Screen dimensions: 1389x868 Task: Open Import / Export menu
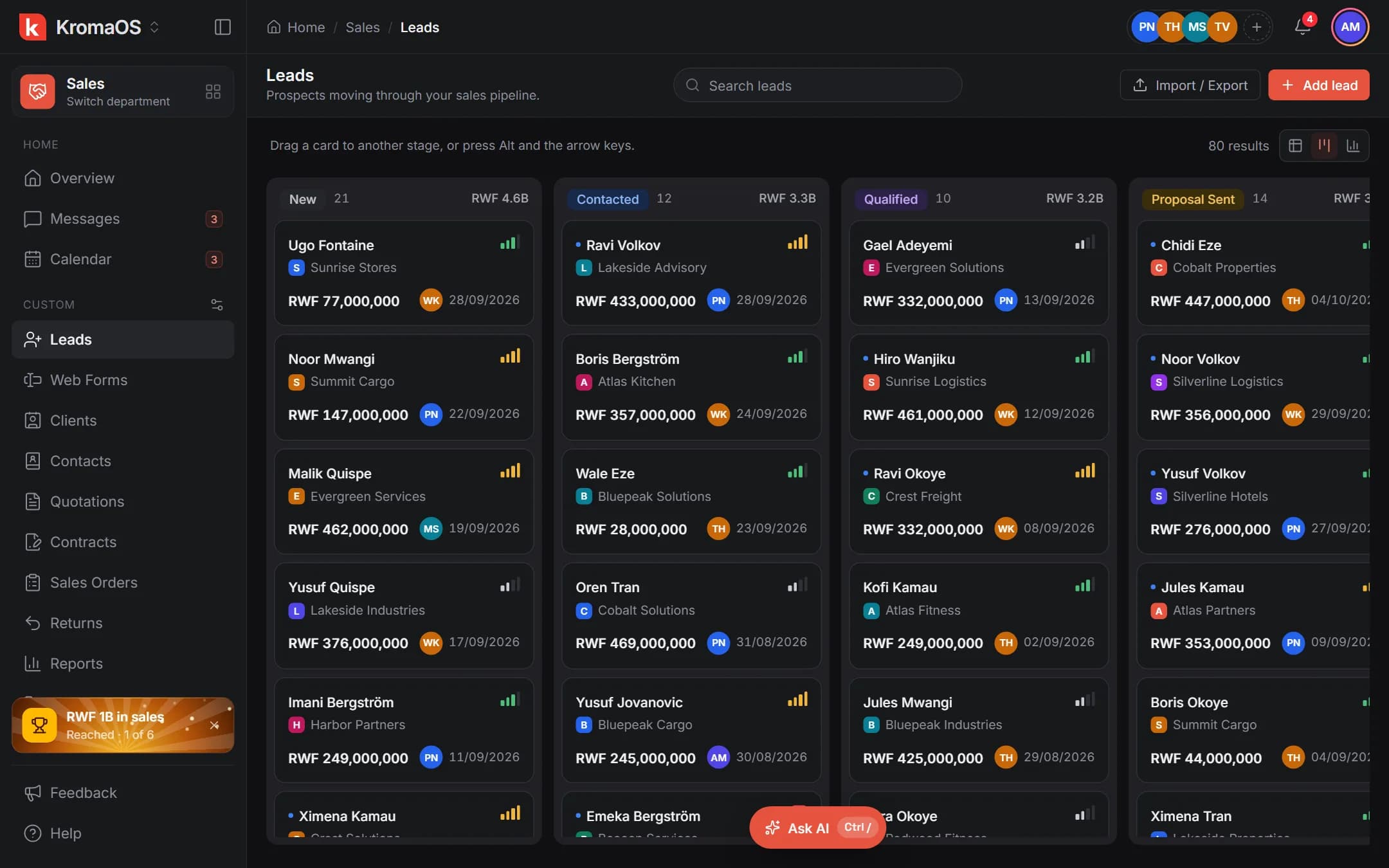click(1190, 85)
